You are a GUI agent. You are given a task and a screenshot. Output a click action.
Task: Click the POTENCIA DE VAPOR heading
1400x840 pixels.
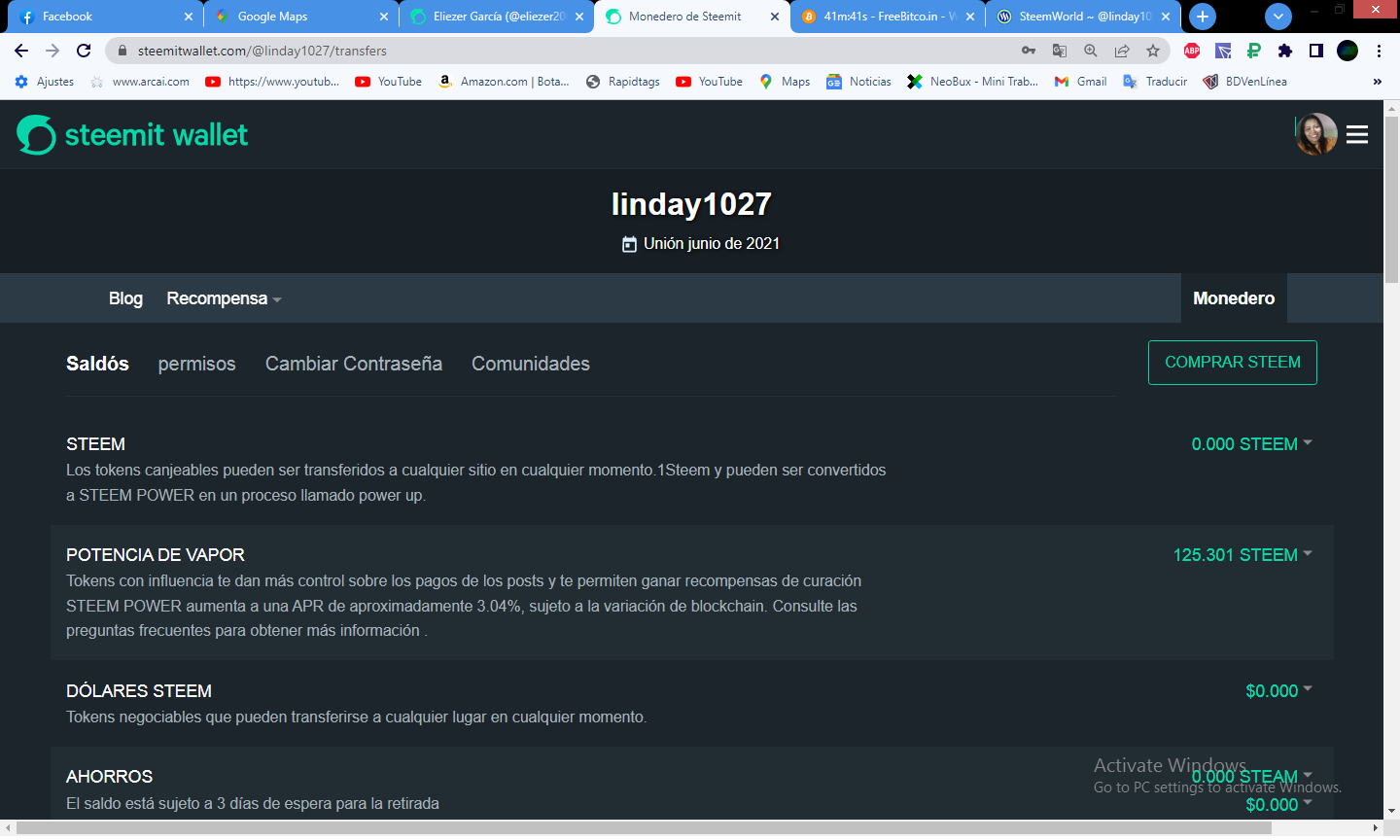coord(156,555)
